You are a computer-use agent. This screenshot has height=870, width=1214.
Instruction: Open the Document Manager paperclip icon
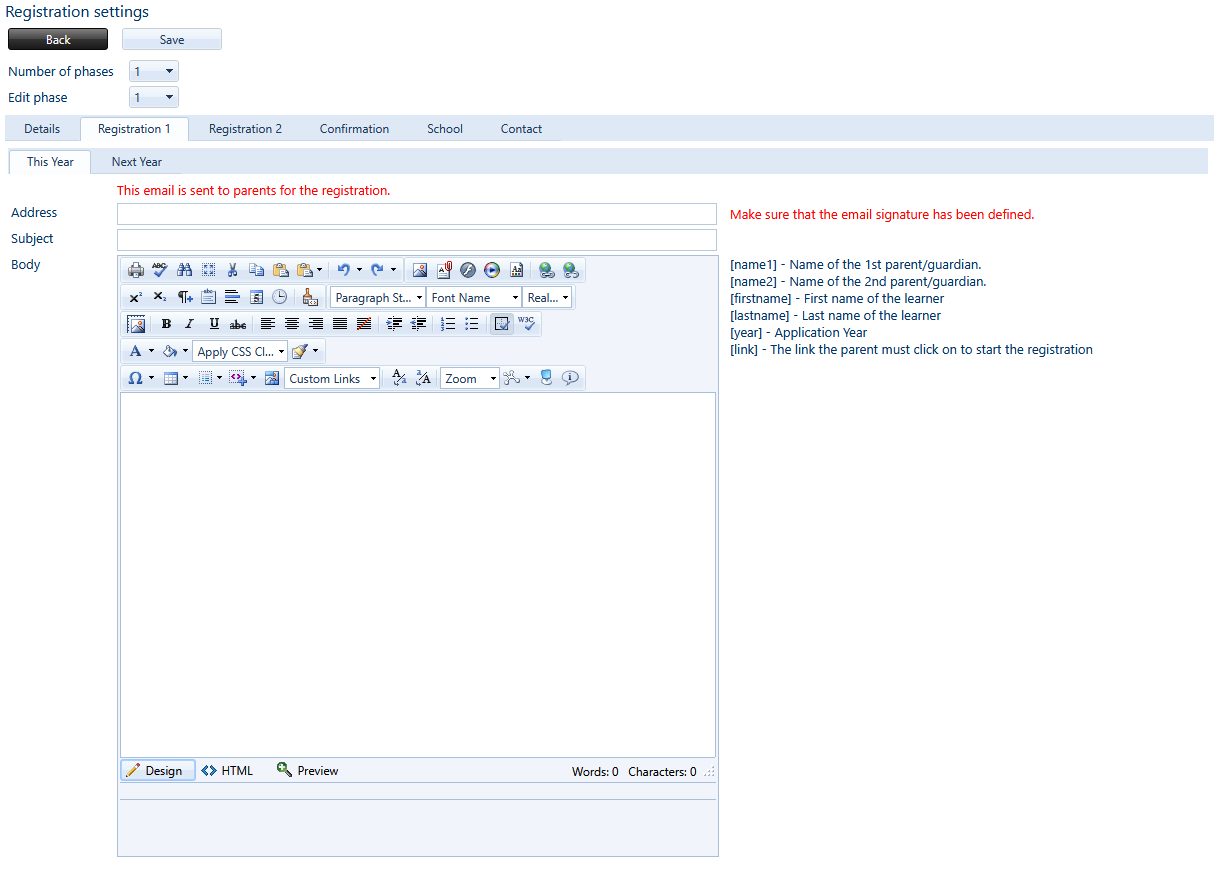pos(444,270)
